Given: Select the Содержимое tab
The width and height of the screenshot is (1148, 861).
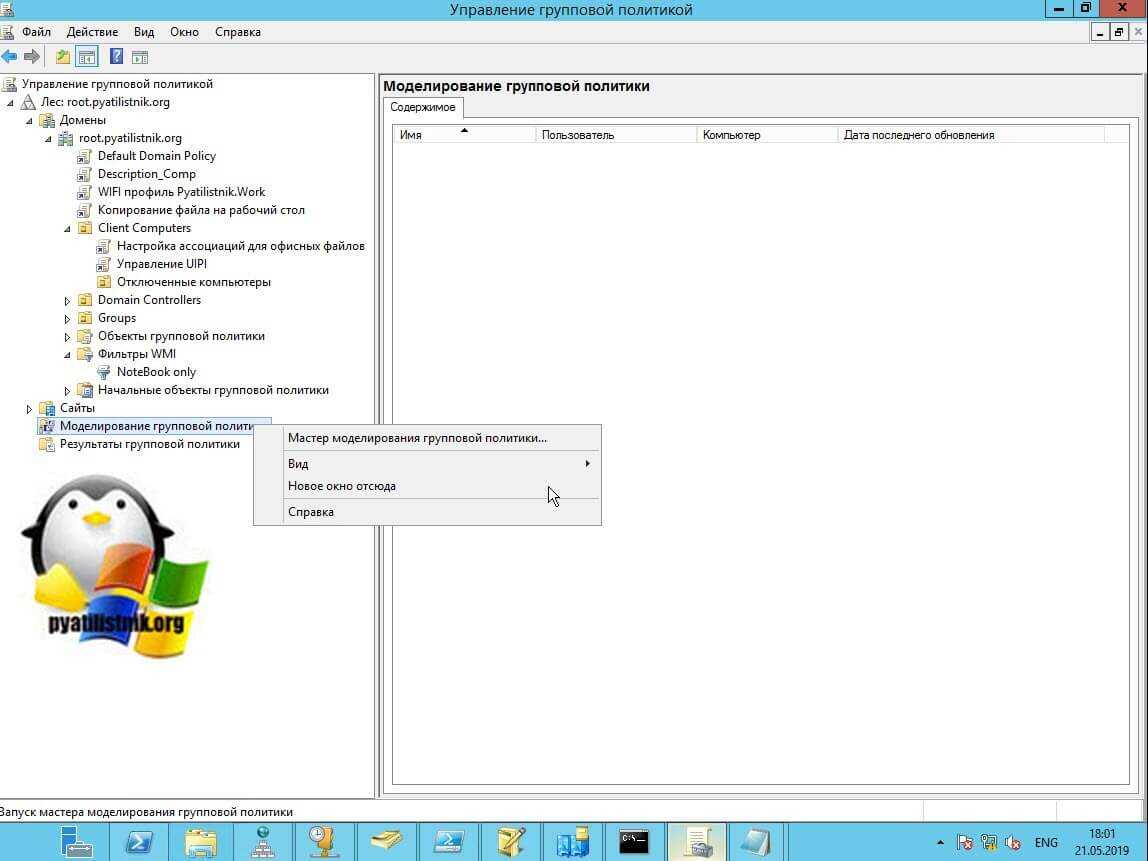Looking at the screenshot, I should (x=422, y=108).
